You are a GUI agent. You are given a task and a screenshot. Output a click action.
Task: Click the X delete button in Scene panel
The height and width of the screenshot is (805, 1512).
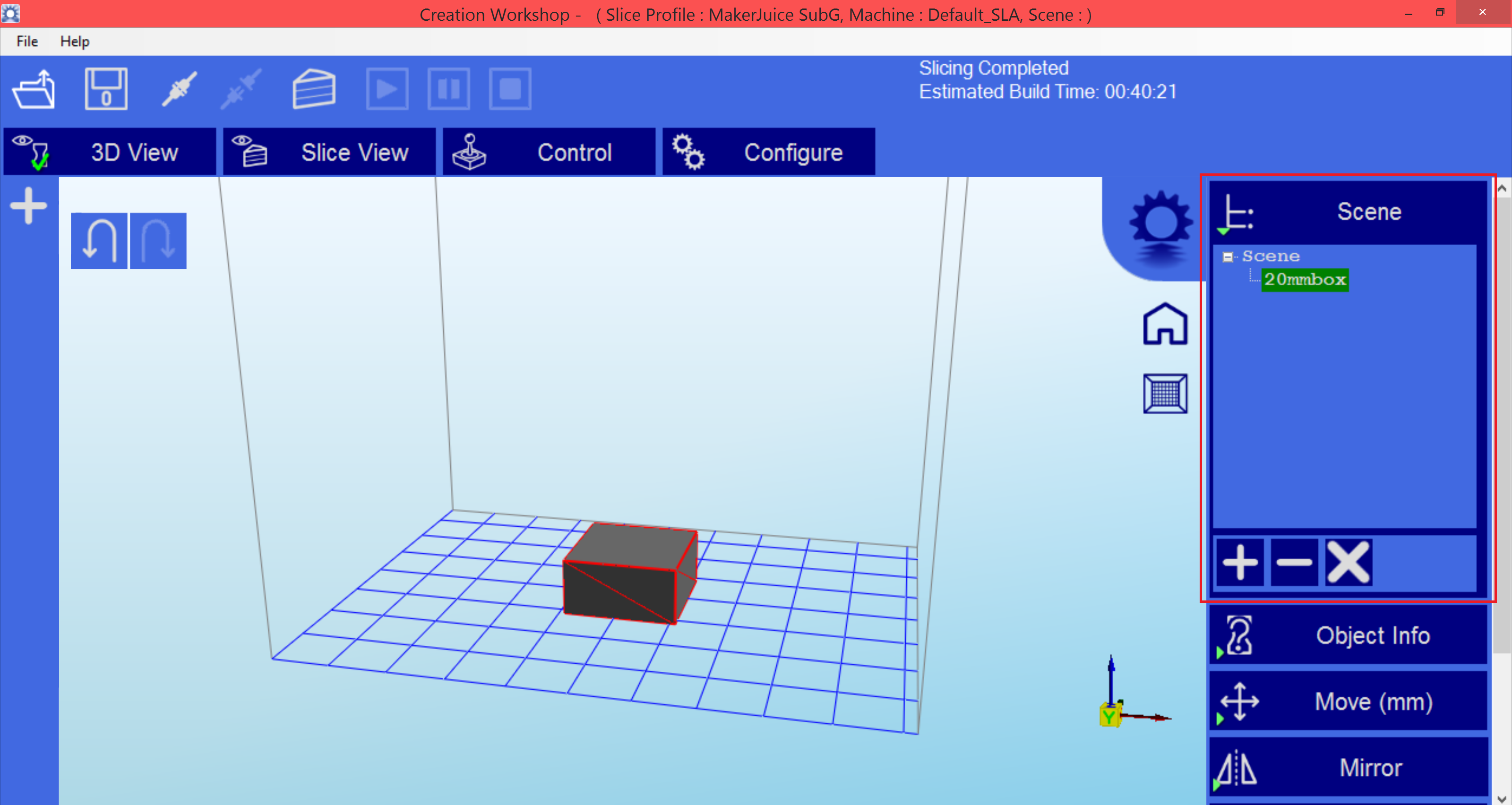tap(1348, 563)
